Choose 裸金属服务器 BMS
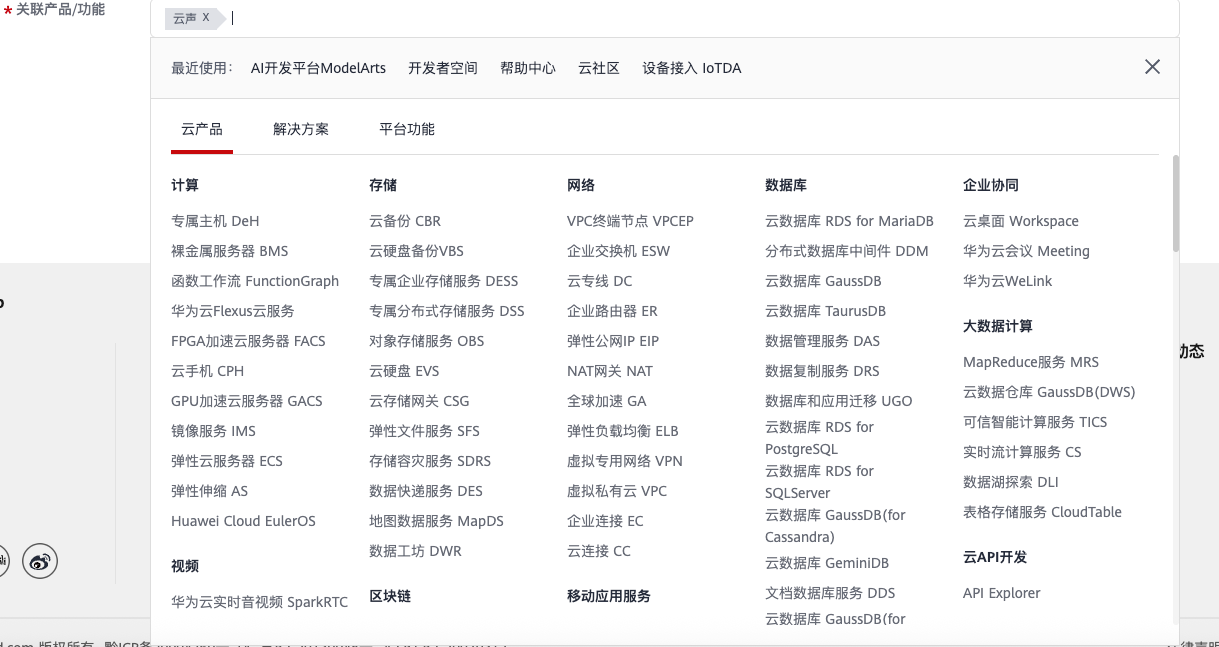The image size is (1219, 647). [229, 251]
